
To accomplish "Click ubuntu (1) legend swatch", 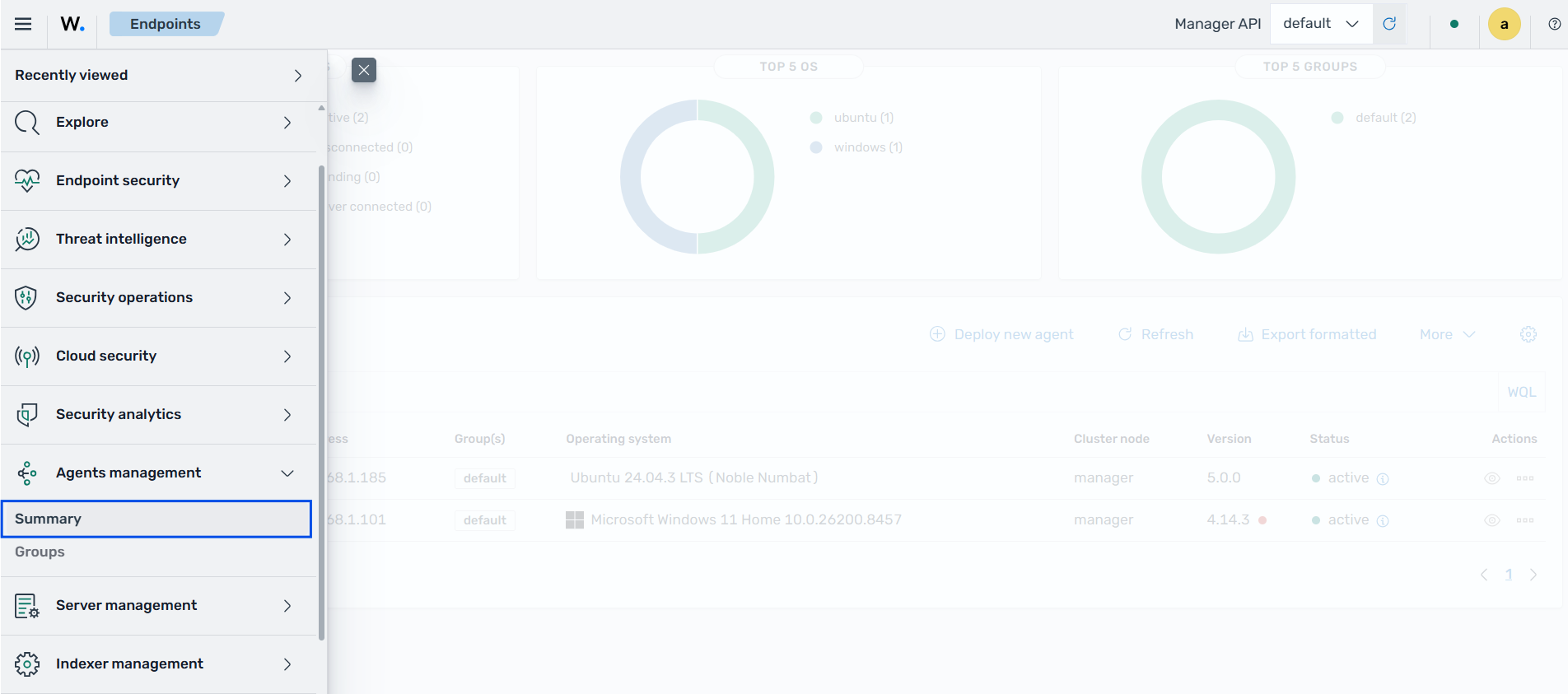I will click(816, 118).
